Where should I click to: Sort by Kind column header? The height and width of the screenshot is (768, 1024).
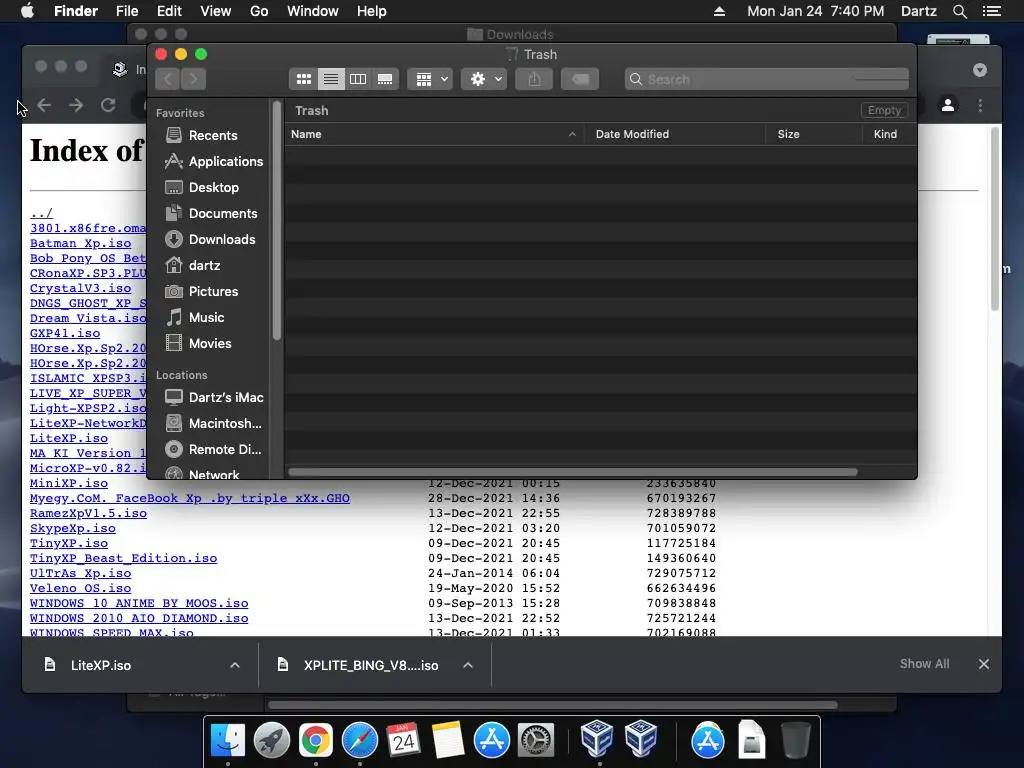889,134
